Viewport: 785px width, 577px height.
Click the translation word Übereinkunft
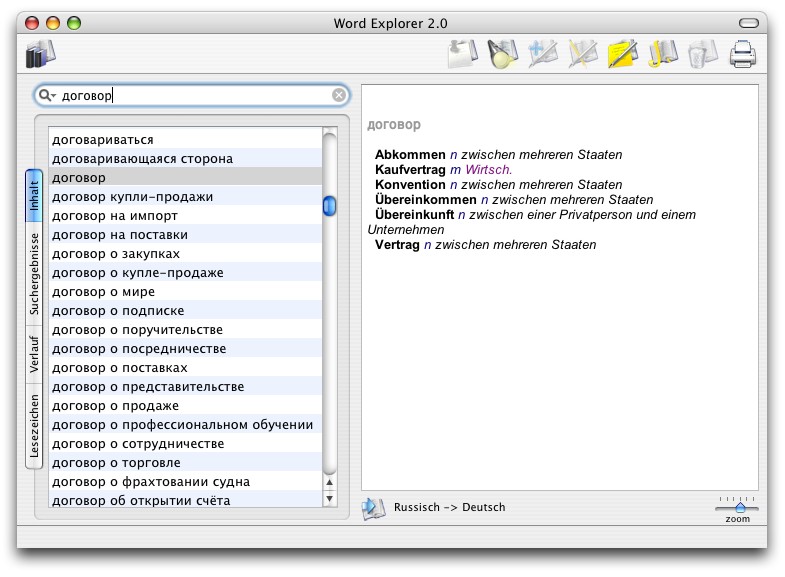415,215
